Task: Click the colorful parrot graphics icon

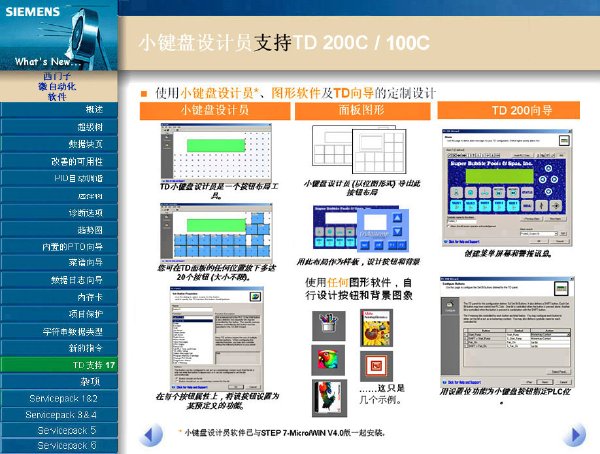Action: coord(328,360)
